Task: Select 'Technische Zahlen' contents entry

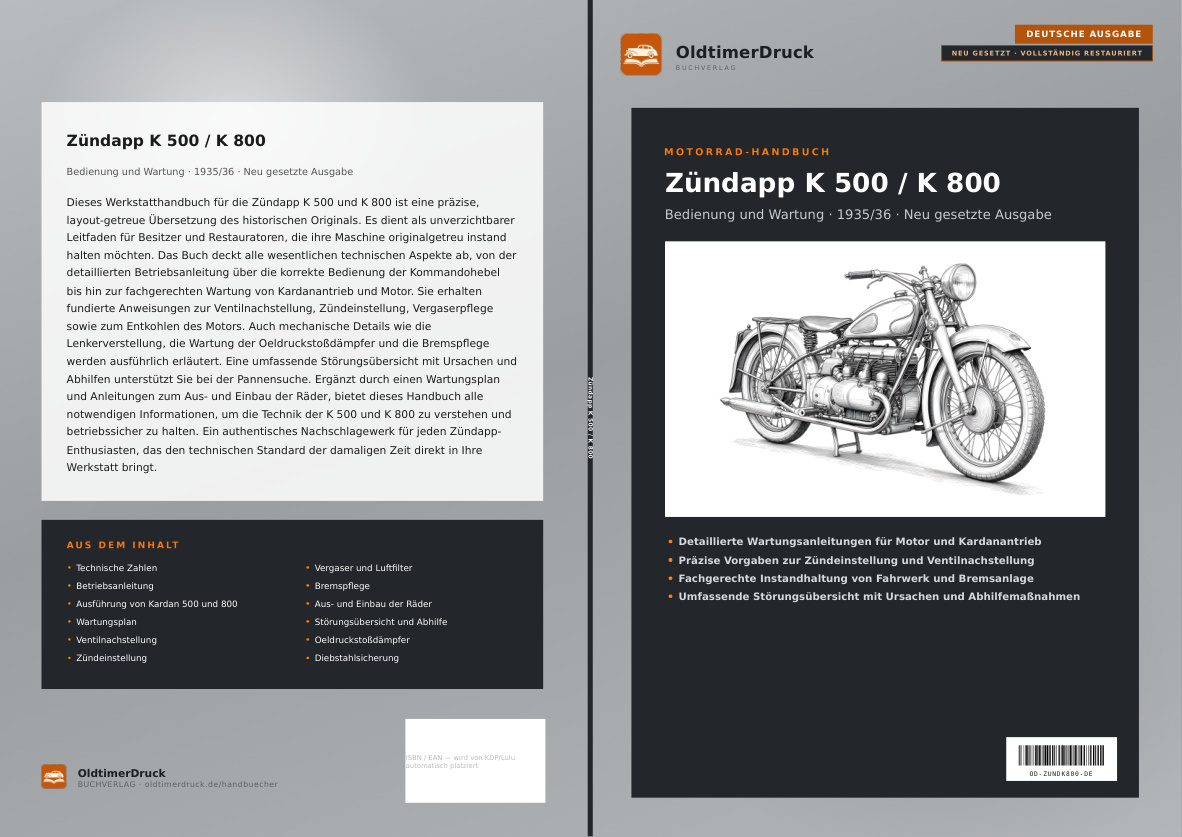Action: tap(116, 568)
